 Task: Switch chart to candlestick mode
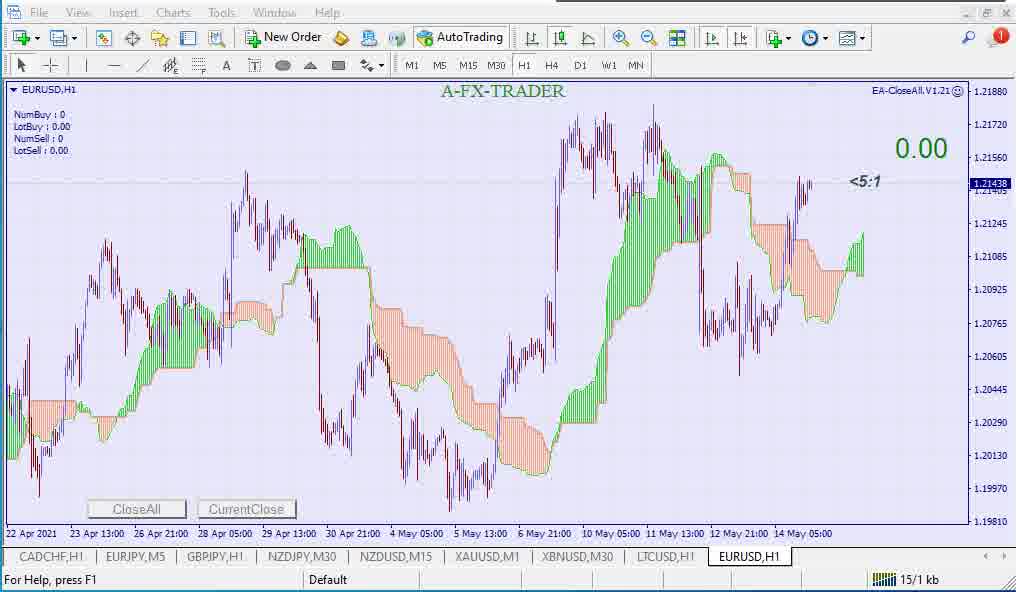click(560, 38)
